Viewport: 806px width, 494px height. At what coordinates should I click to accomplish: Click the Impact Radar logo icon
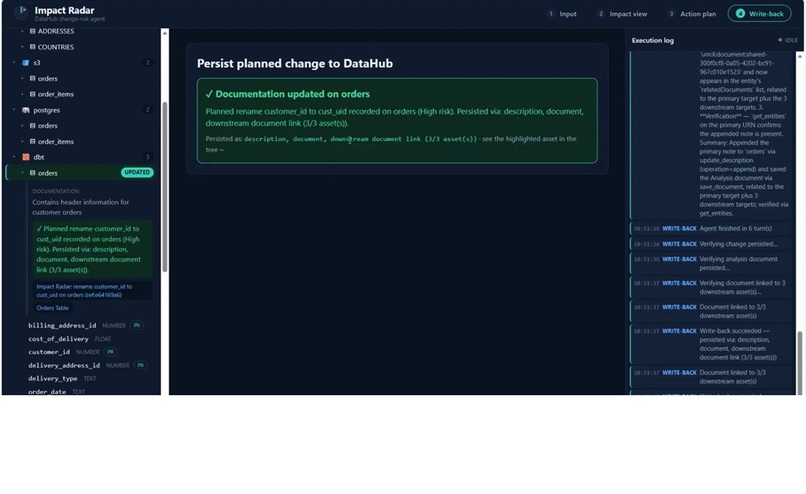pos(21,12)
